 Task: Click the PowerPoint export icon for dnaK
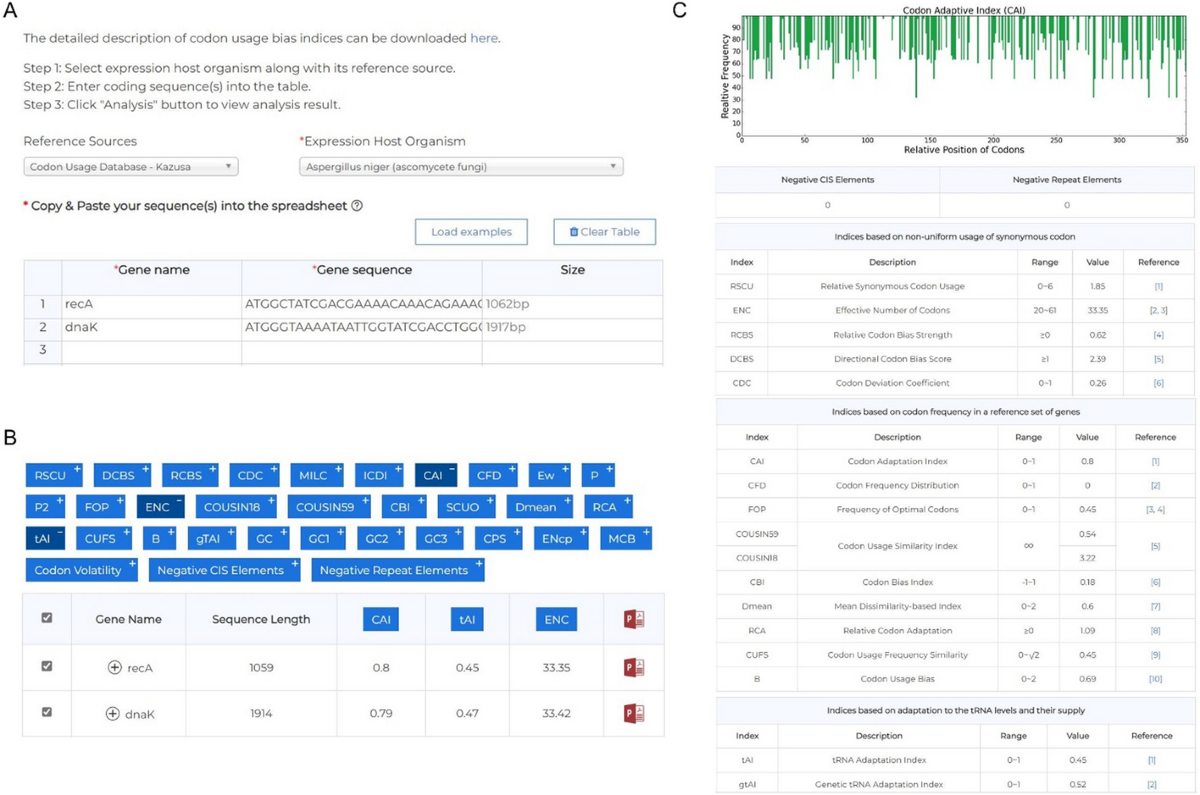[x=633, y=713]
